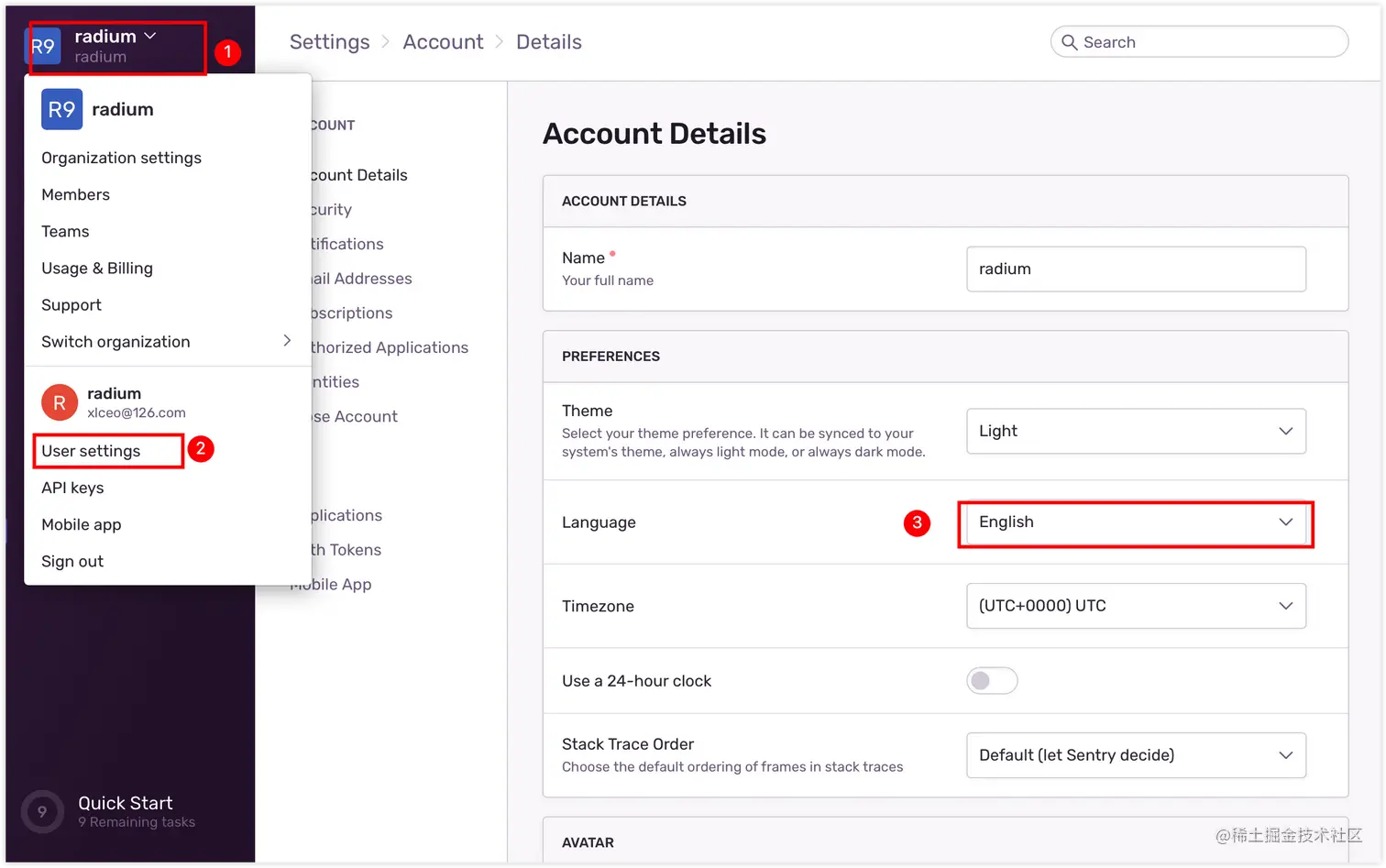Navigate to the Settings breadcrumb link
This screenshot has height=868, width=1386.
[x=329, y=41]
